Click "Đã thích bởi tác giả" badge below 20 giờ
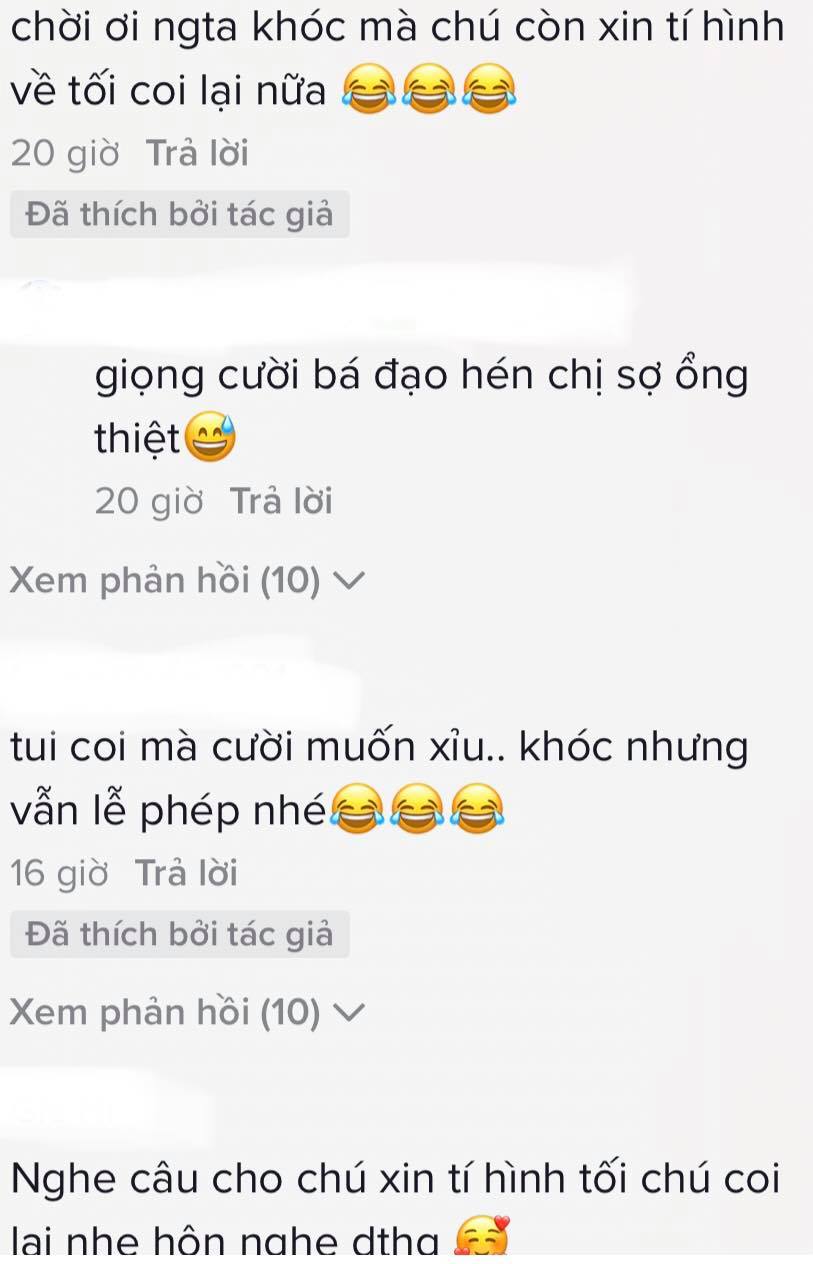The height and width of the screenshot is (1264, 813). tap(179, 214)
